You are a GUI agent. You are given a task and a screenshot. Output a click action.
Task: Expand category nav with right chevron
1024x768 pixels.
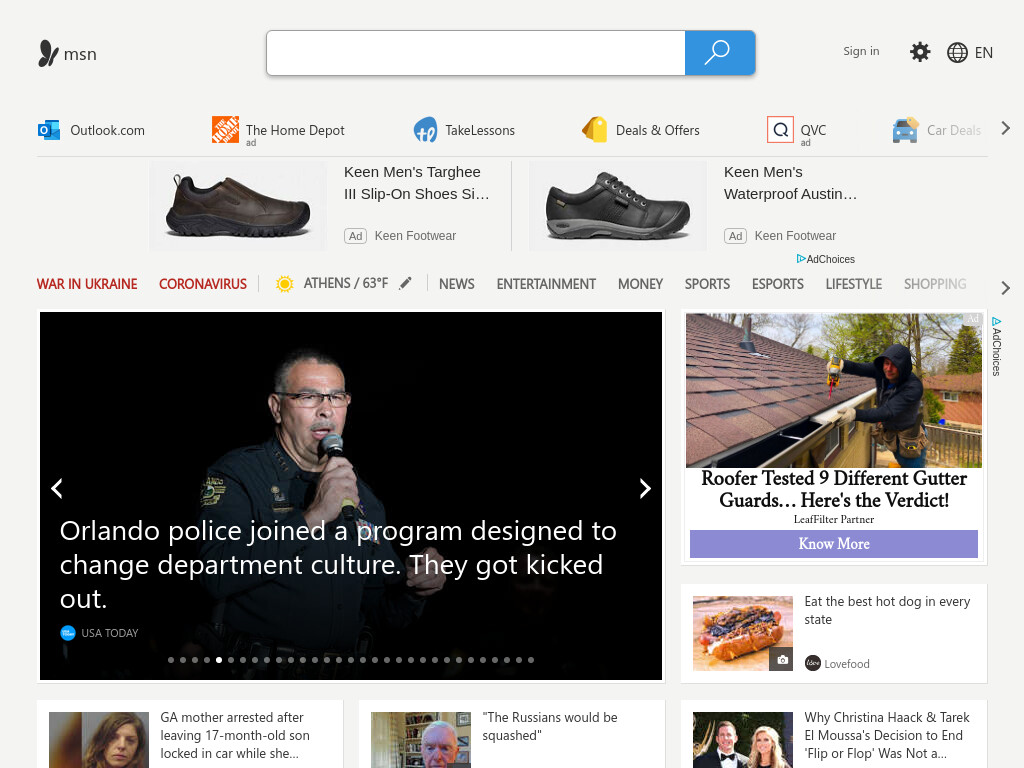pos(1006,288)
